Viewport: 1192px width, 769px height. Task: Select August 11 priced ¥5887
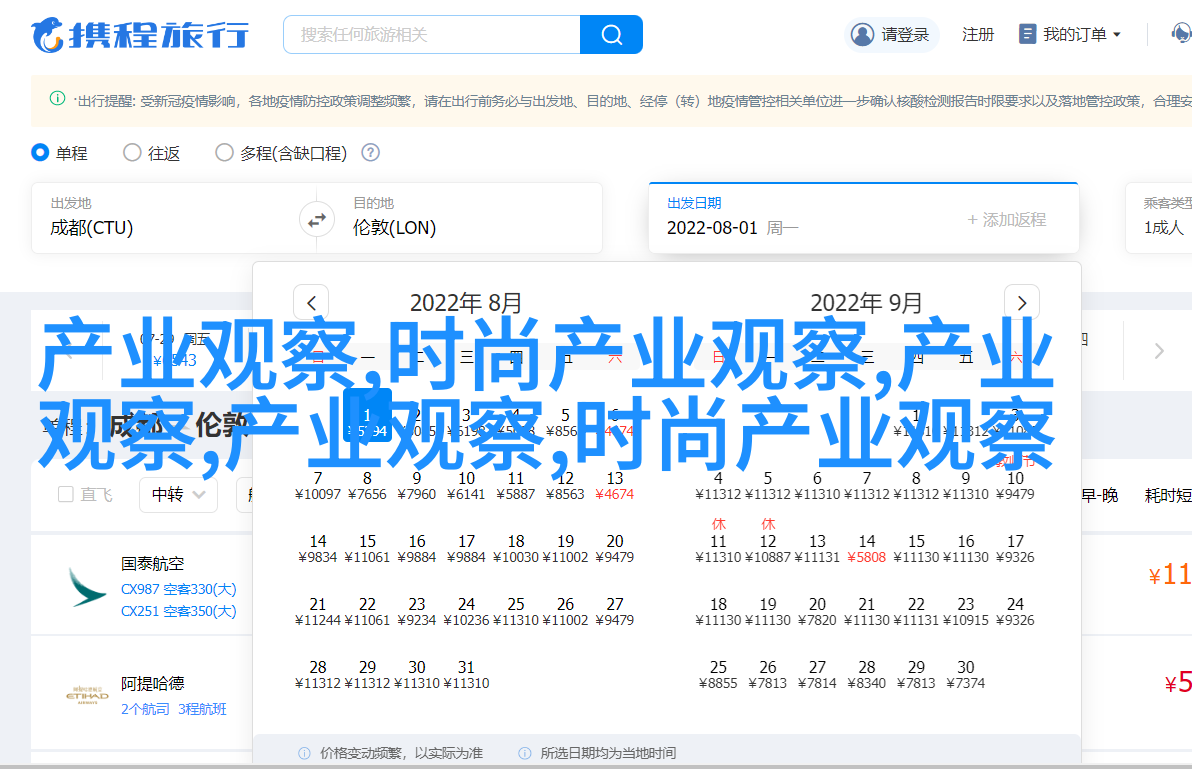click(x=515, y=486)
